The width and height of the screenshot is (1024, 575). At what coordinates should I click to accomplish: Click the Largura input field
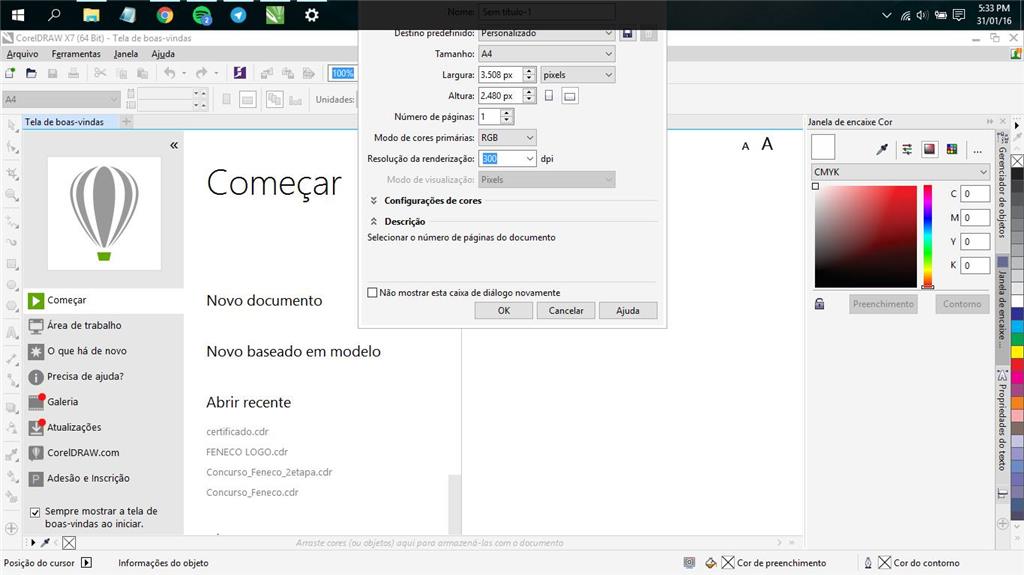click(x=501, y=74)
